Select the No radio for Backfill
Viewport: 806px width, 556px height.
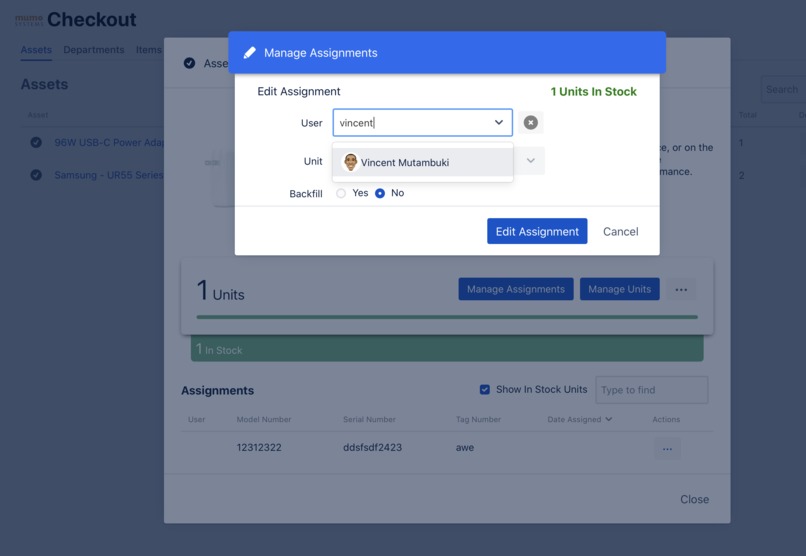(380, 194)
